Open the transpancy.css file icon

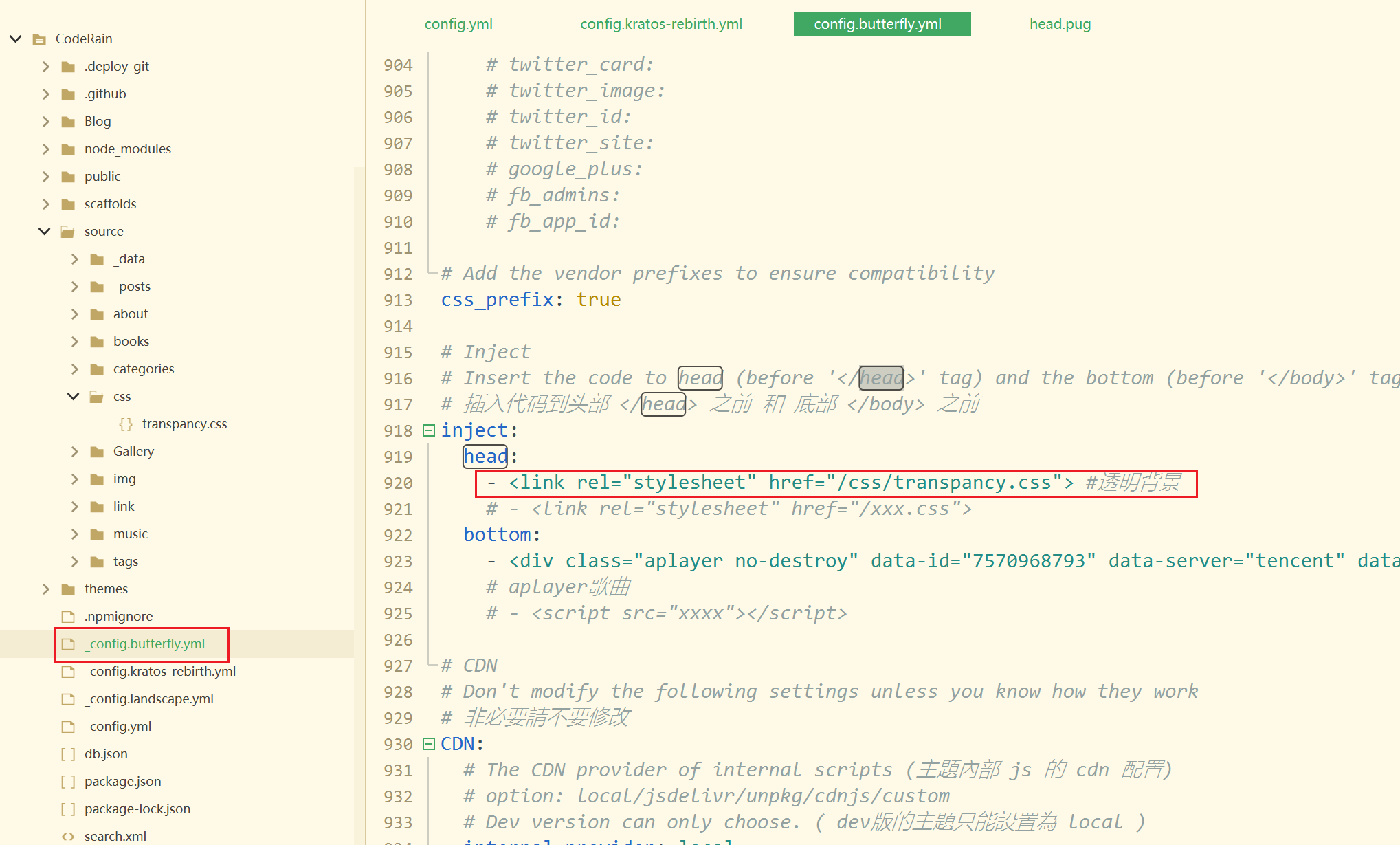pyautogui.click(x=126, y=424)
